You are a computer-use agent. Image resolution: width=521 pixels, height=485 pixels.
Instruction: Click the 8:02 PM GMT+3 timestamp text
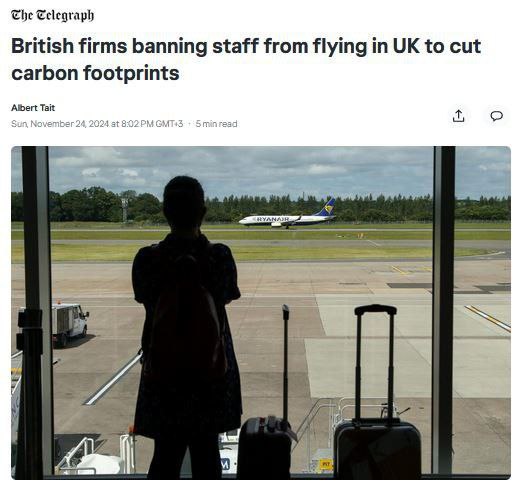[x=152, y=124]
